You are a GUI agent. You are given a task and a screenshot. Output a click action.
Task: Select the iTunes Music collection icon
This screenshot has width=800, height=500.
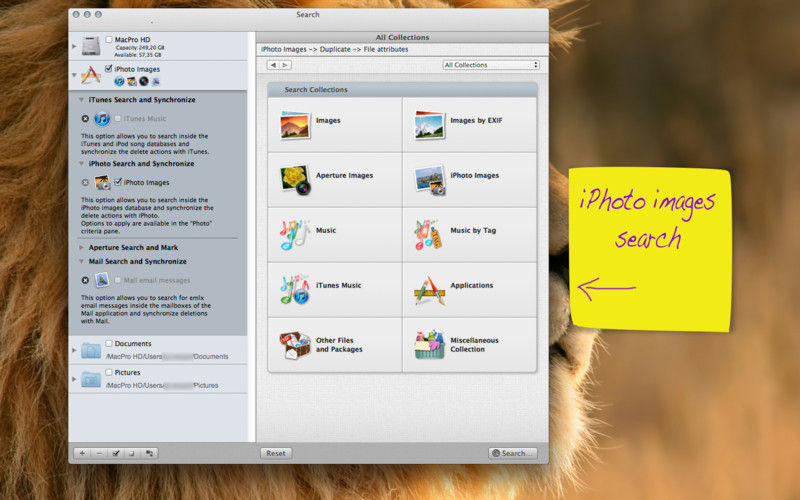click(295, 286)
